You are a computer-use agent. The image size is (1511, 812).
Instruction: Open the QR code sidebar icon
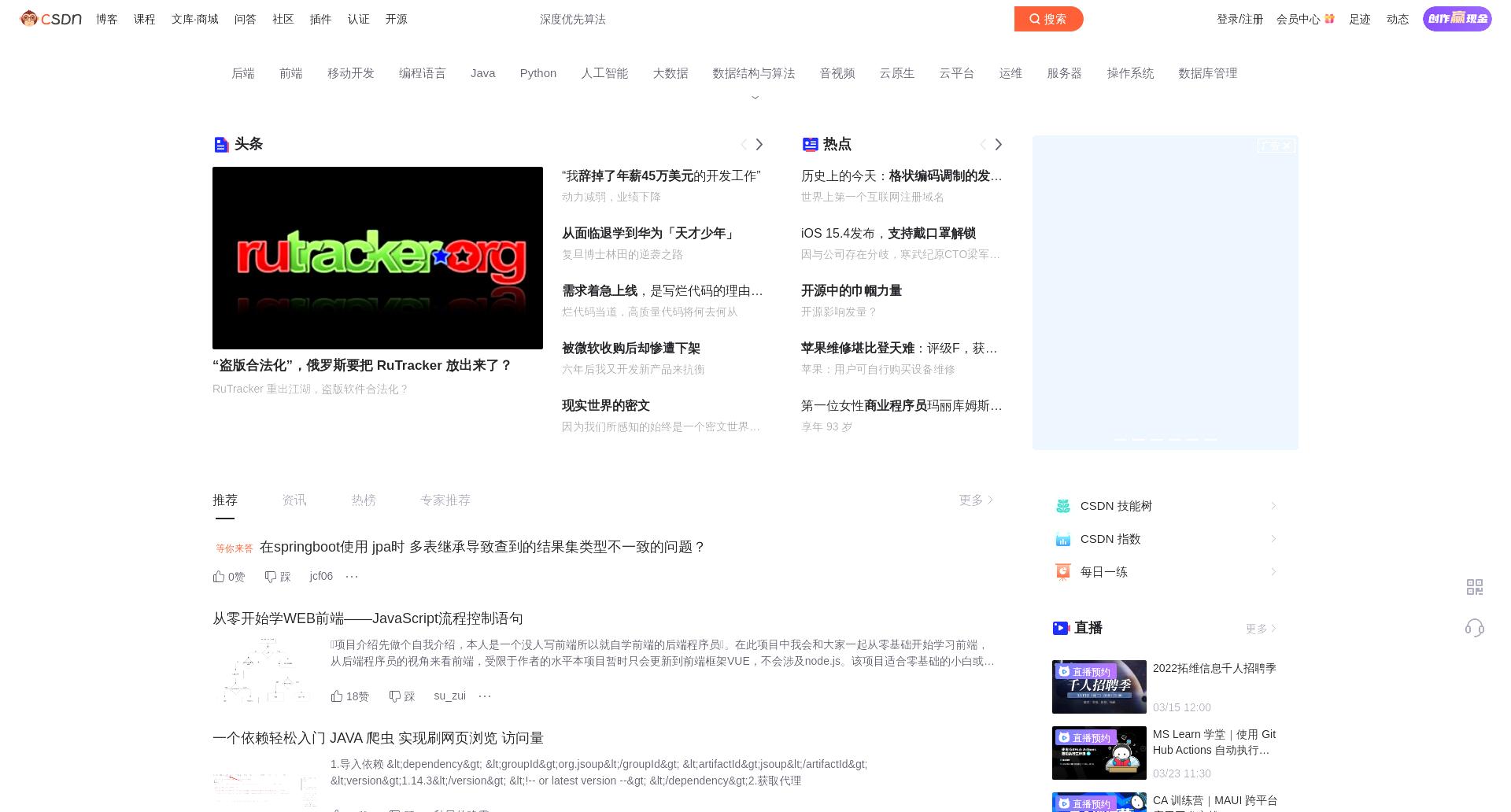(1475, 587)
